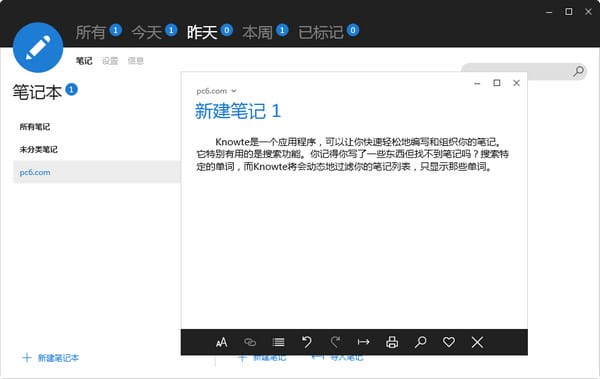This screenshot has height=379, width=600.
Task: Minimize the main Knowte window
Action: pos(549,12)
